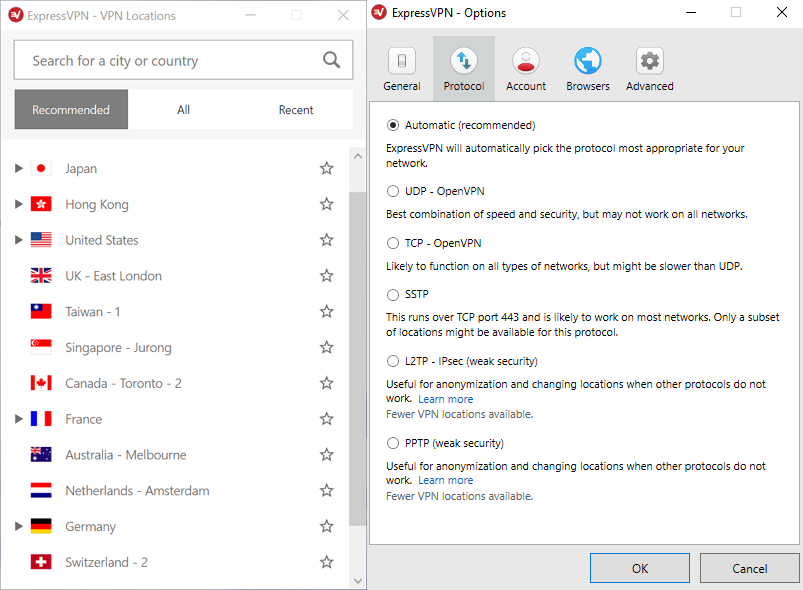The width and height of the screenshot is (803, 590).
Task: Select UK - East London location
Action: pos(175,276)
